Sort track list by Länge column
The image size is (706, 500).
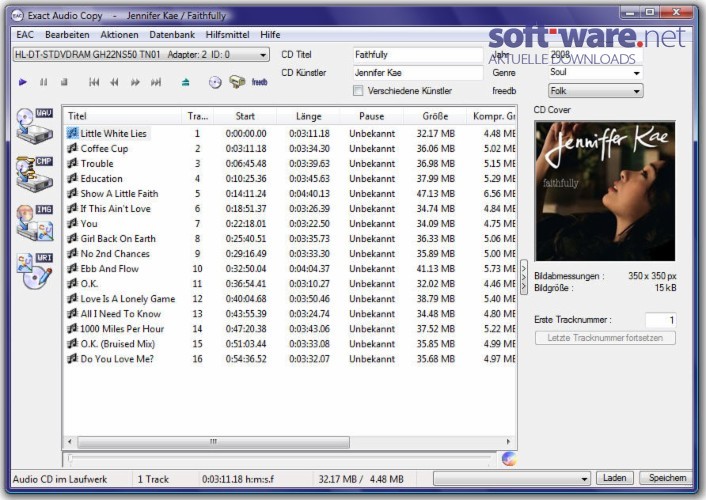(308, 116)
